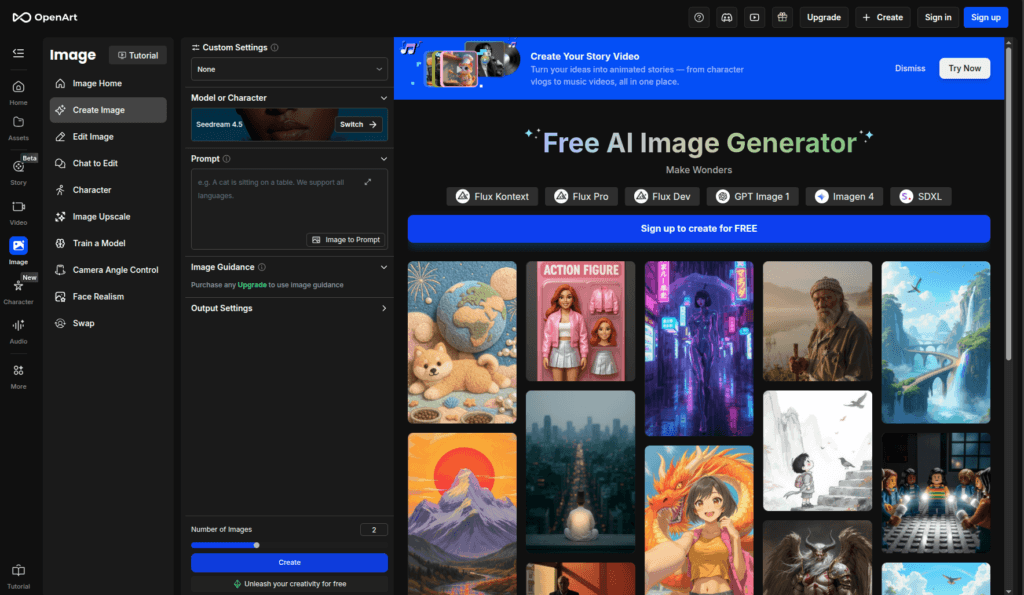This screenshot has height=595, width=1024.
Task: Open Character in Image menu
Action: coord(108,190)
